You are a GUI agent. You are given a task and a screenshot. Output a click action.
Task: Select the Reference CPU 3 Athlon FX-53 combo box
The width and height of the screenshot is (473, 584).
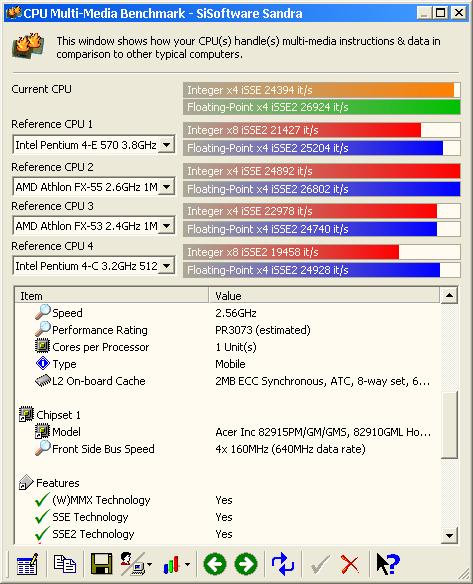click(93, 226)
